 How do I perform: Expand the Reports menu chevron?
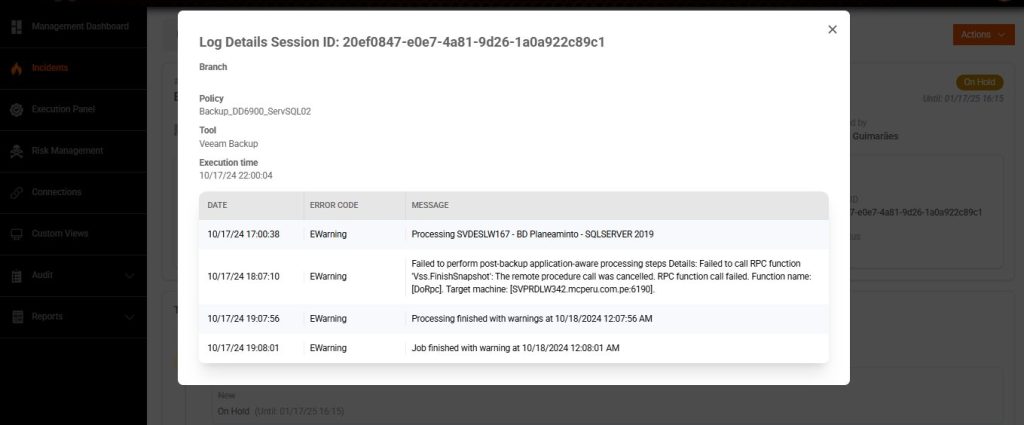129,316
